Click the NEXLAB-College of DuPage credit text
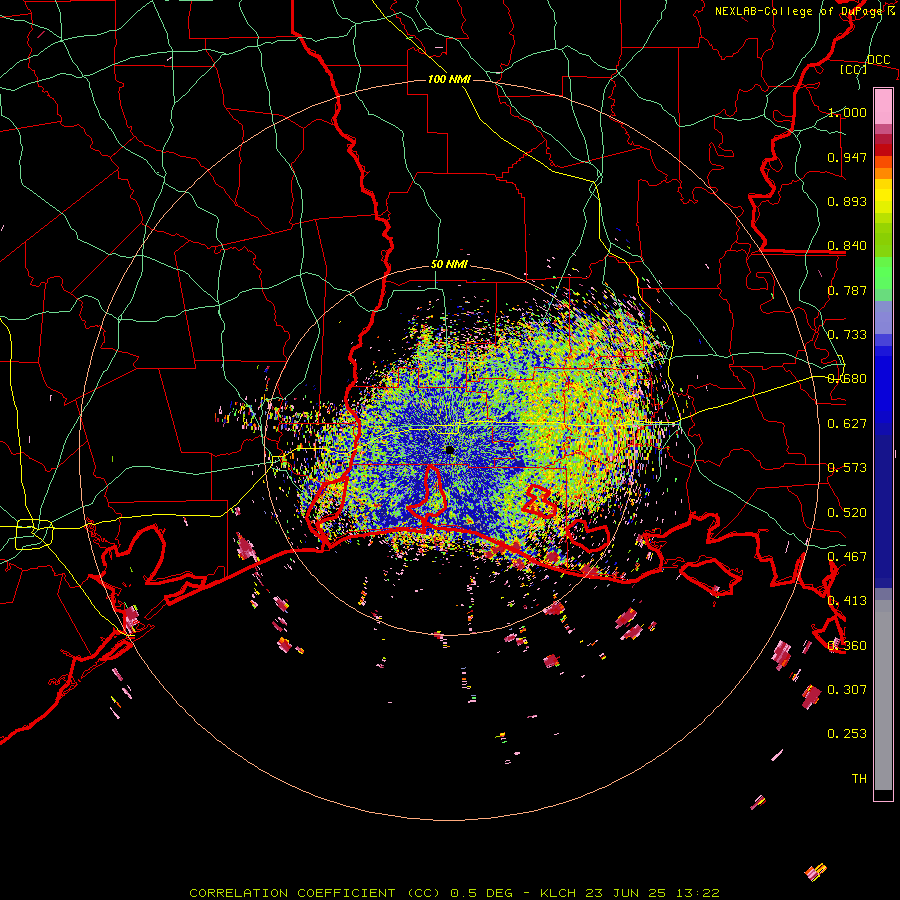This screenshot has height=900, width=900. coord(805,11)
